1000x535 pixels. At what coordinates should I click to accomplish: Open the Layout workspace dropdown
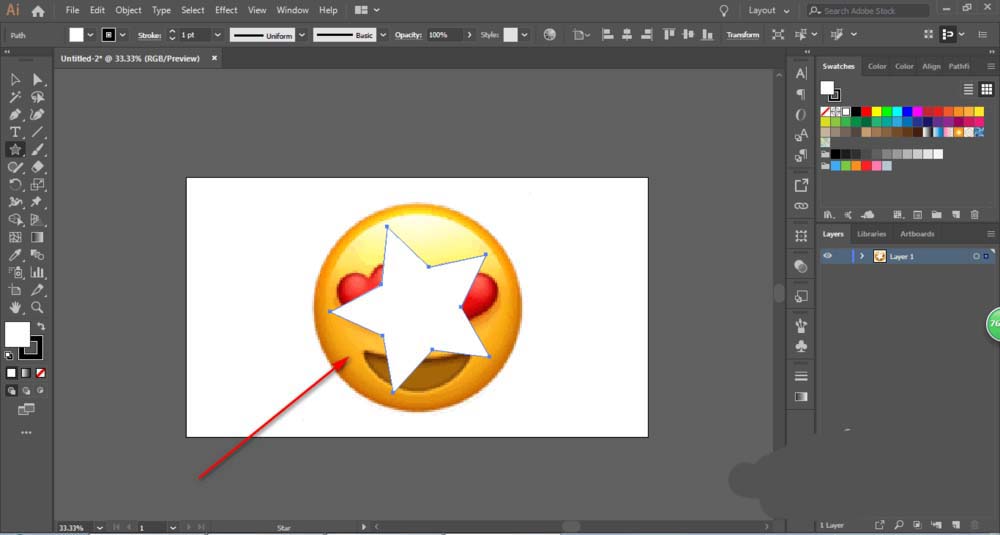tap(769, 11)
